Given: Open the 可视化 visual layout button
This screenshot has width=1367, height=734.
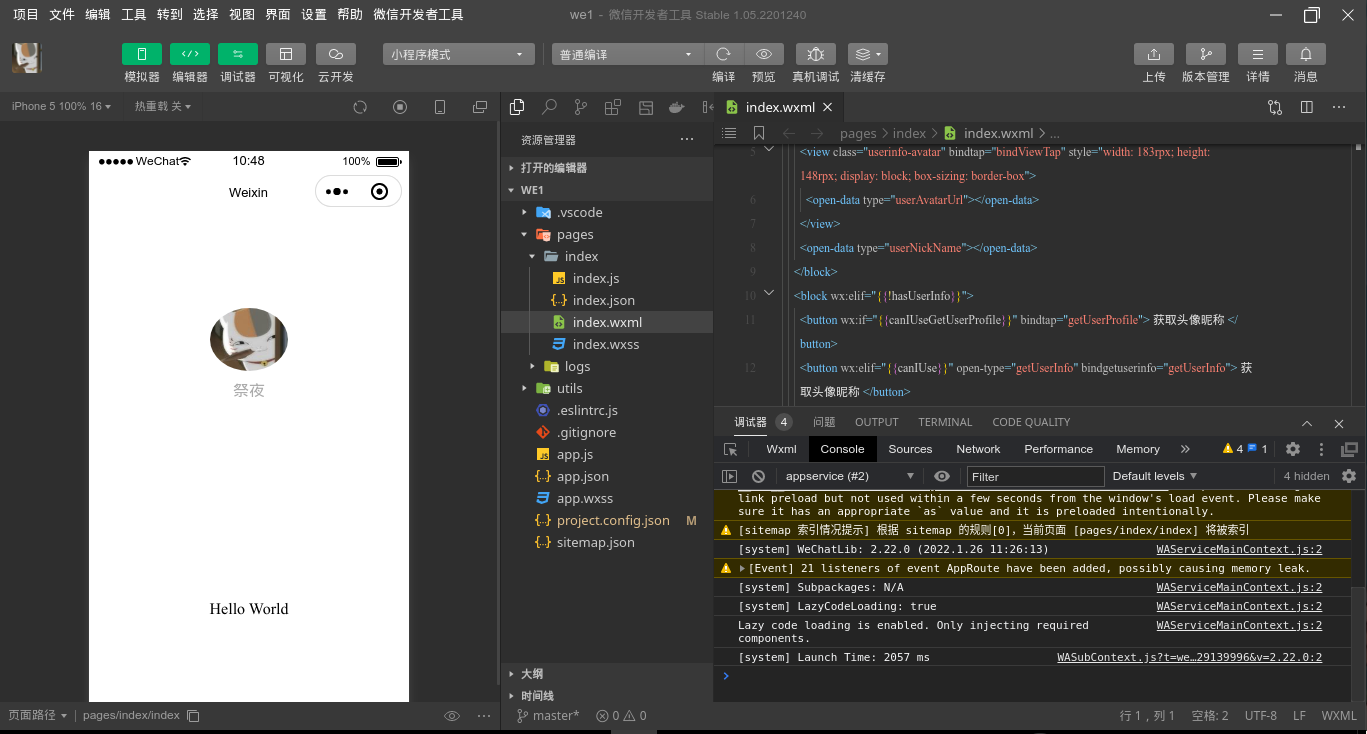Looking at the screenshot, I should (286, 54).
